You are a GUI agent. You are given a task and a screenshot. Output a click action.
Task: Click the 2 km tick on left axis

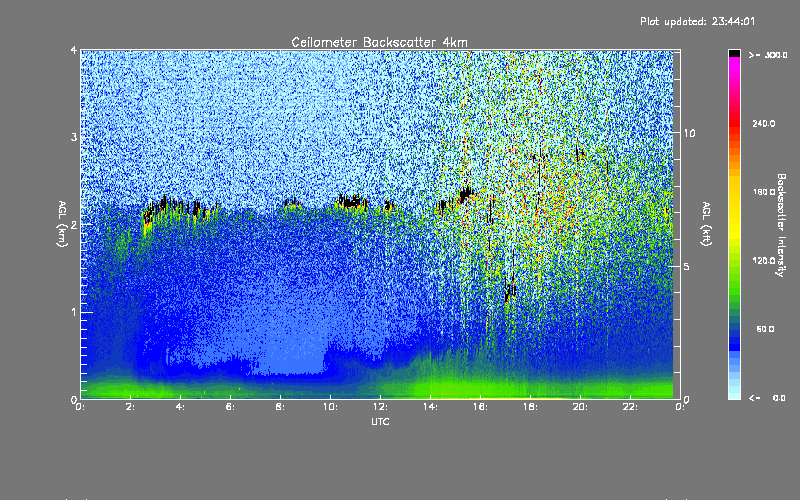point(74,224)
